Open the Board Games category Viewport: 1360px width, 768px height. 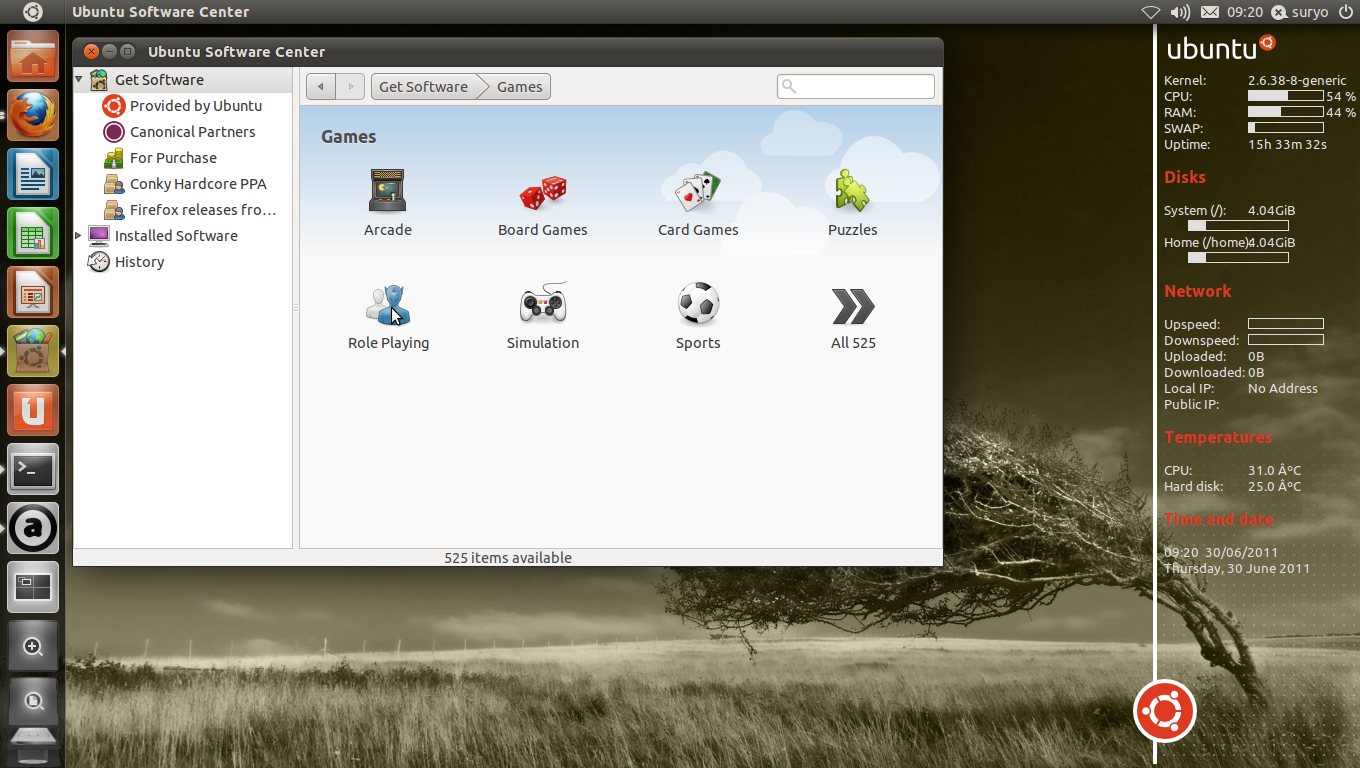point(543,203)
